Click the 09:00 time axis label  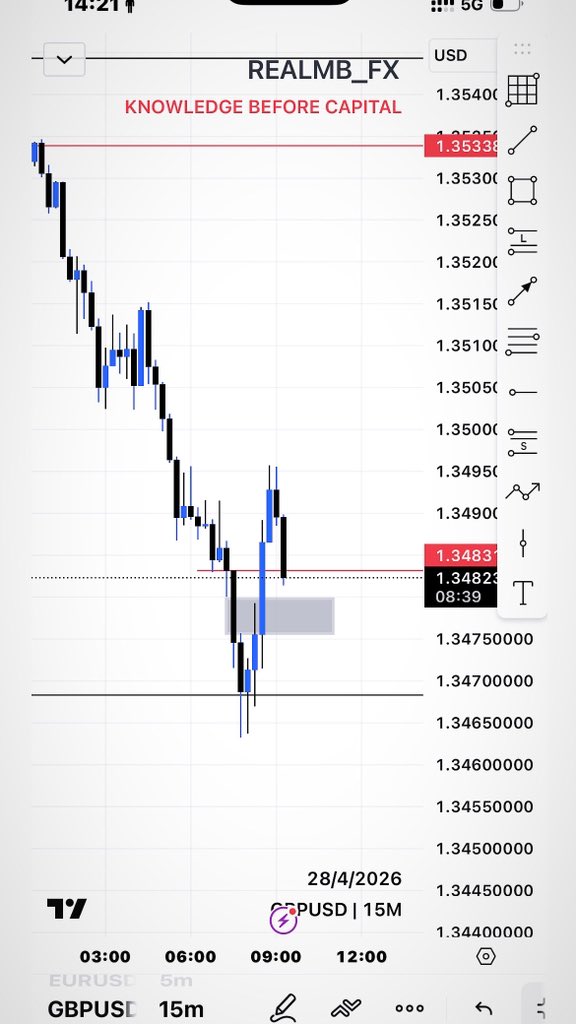(276, 957)
